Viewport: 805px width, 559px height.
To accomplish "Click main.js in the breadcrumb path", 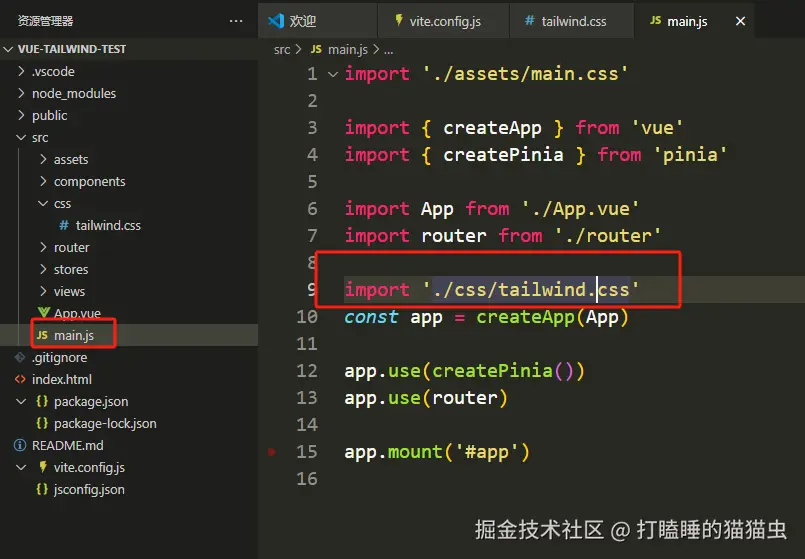I will point(348,49).
